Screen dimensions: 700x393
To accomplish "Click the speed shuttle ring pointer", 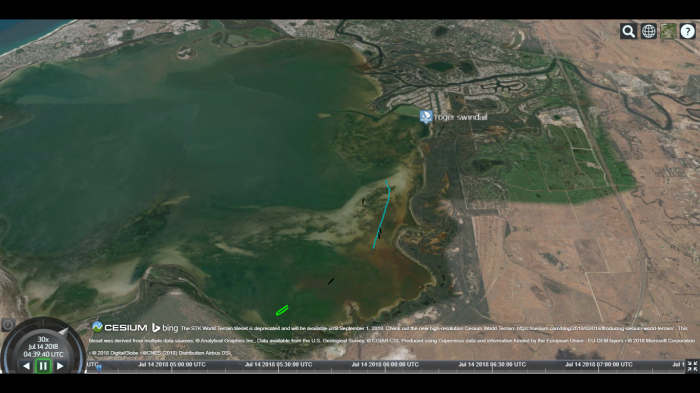I will pos(63,332).
